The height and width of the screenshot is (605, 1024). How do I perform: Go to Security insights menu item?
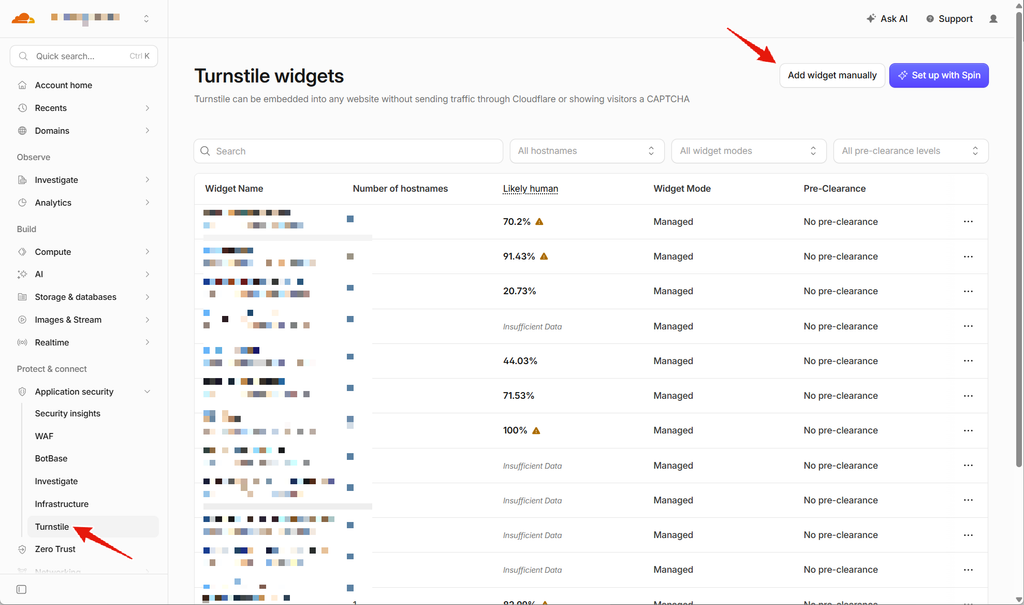pos(67,414)
